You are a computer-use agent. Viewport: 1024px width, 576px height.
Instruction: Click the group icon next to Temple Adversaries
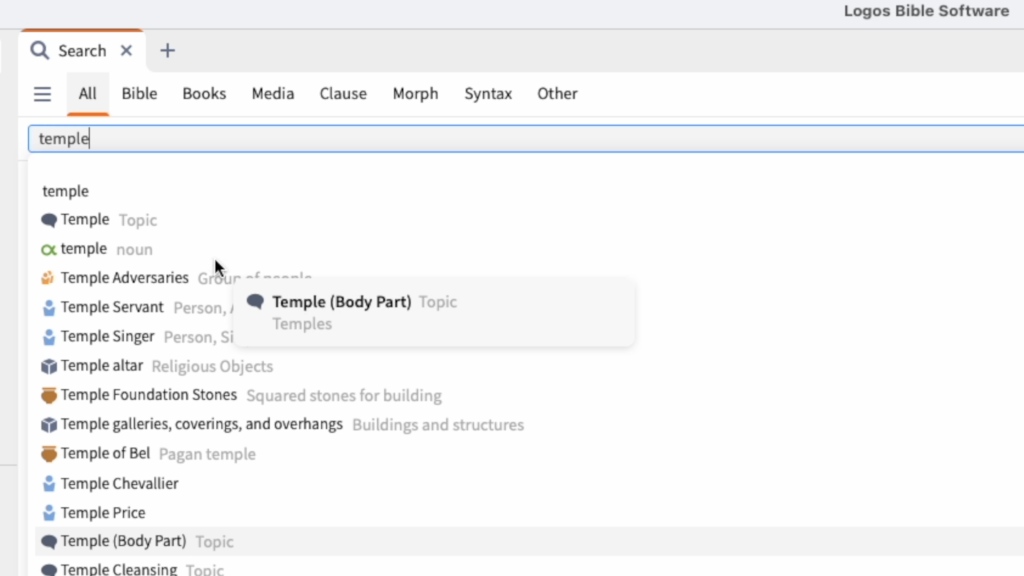pos(48,278)
